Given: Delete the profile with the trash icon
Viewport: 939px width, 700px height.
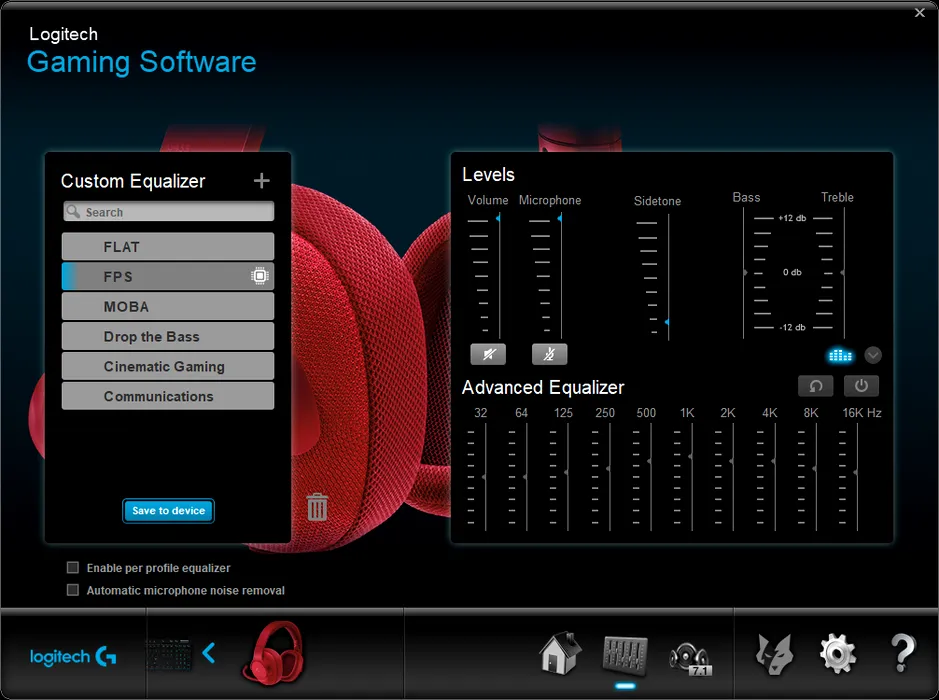Looking at the screenshot, I should [x=317, y=507].
